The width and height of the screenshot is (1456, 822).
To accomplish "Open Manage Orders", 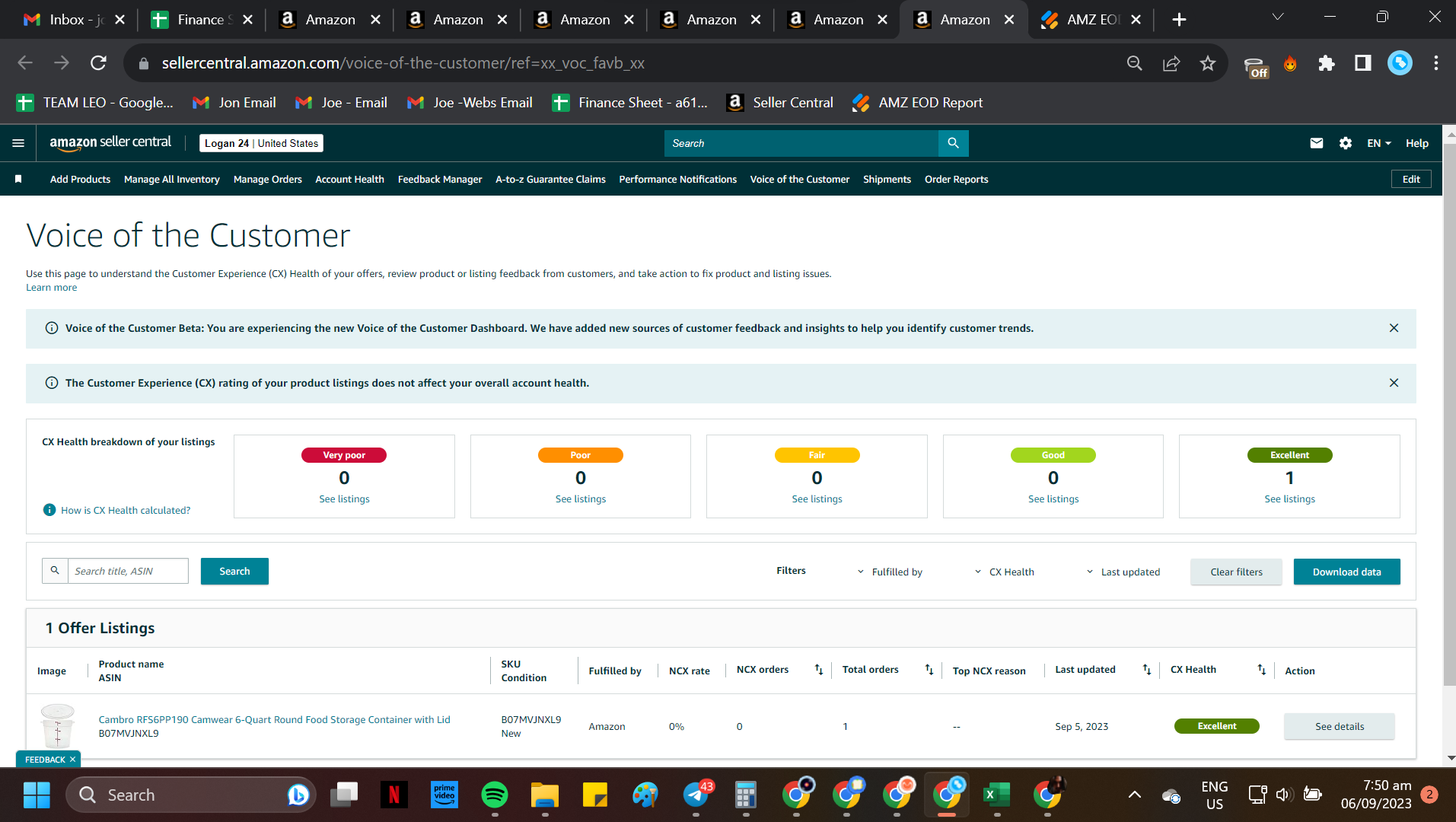I will click(x=268, y=179).
